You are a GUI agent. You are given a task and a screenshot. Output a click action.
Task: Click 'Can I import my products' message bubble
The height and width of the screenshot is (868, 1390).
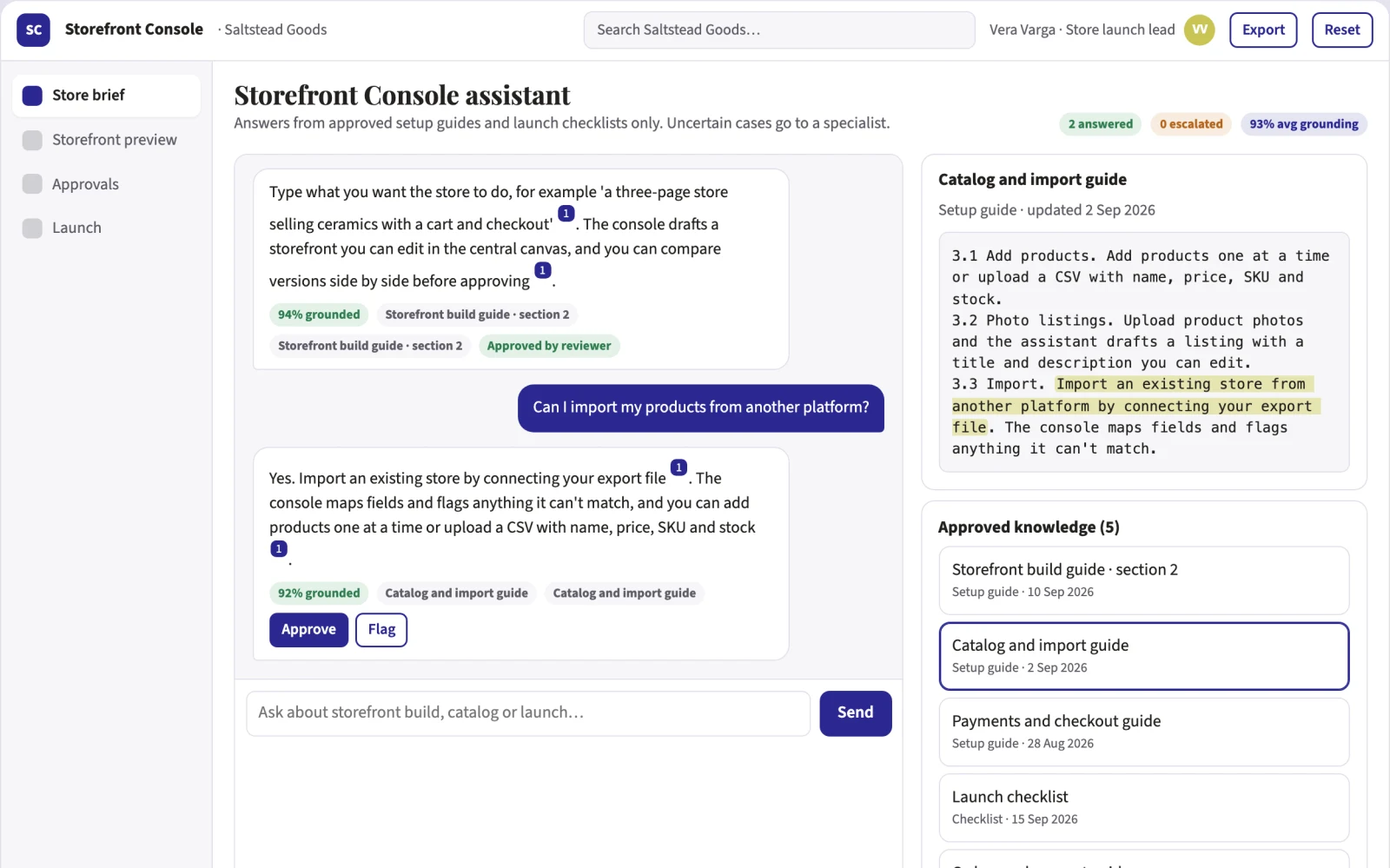coord(701,407)
